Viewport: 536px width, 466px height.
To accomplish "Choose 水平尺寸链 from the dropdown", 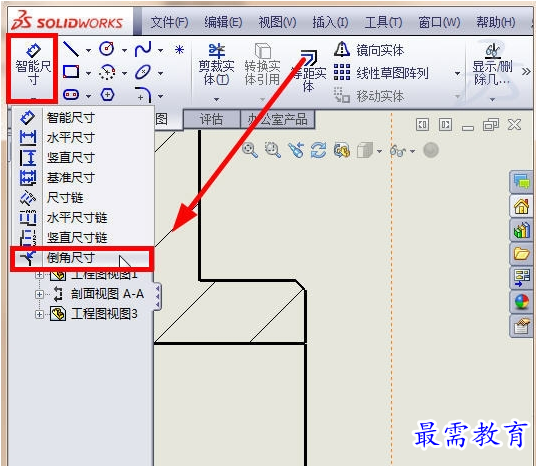I will point(82,217).
